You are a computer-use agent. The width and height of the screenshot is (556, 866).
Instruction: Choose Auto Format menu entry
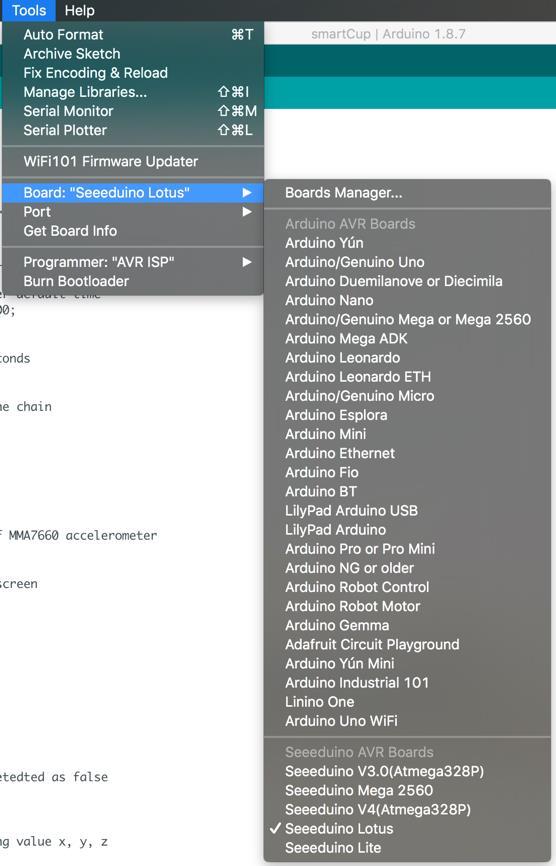[x=133, y=35]
